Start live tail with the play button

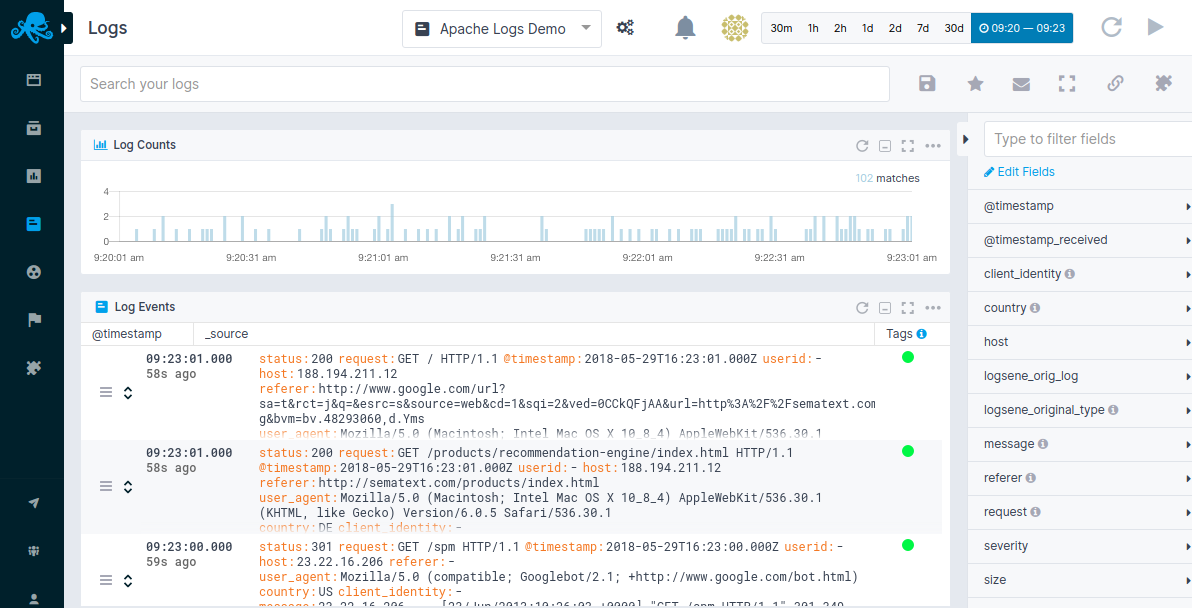tap(1156, 27)
